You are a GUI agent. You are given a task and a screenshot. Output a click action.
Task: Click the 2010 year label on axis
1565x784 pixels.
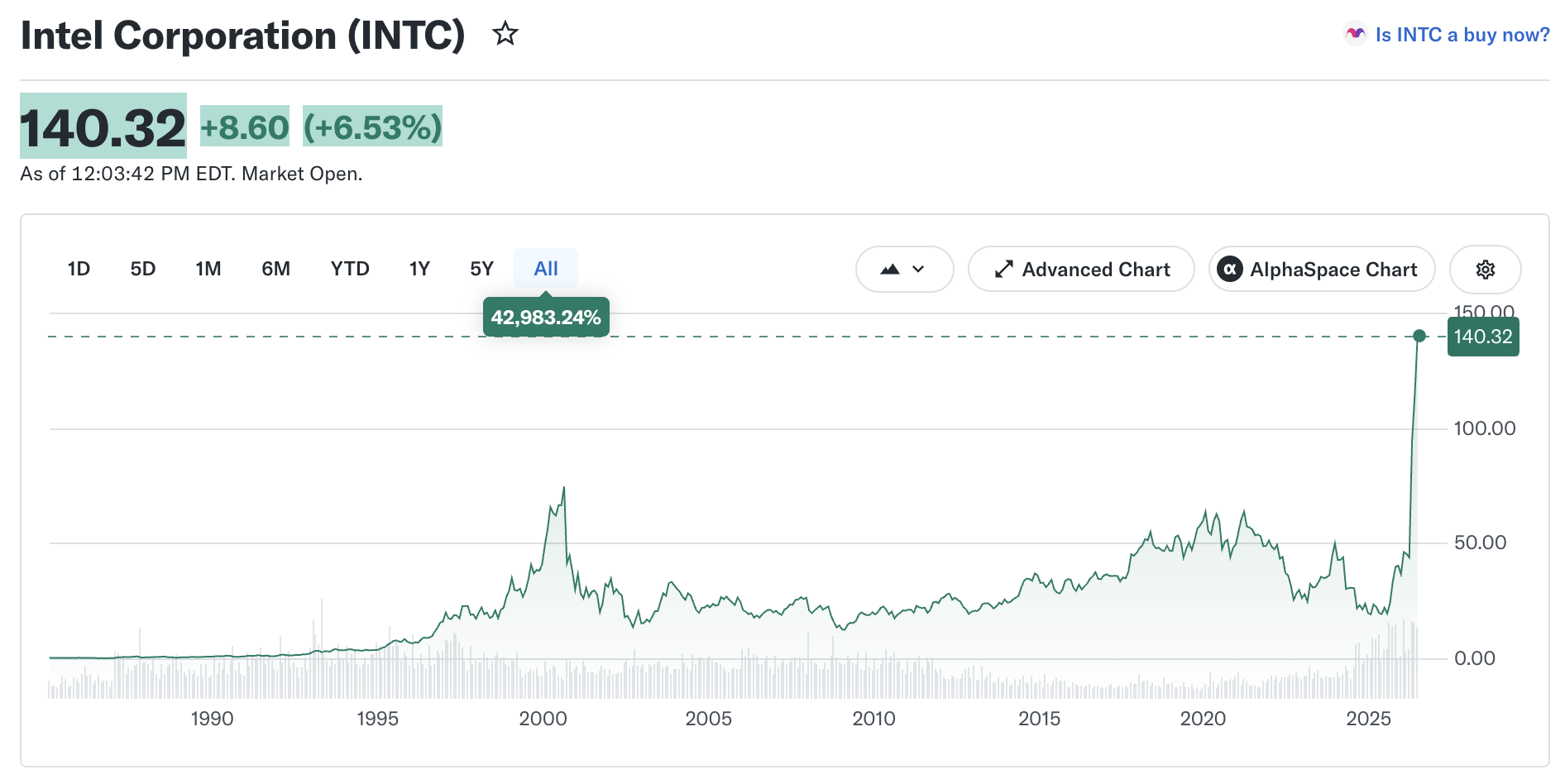(x=873, y=719)
